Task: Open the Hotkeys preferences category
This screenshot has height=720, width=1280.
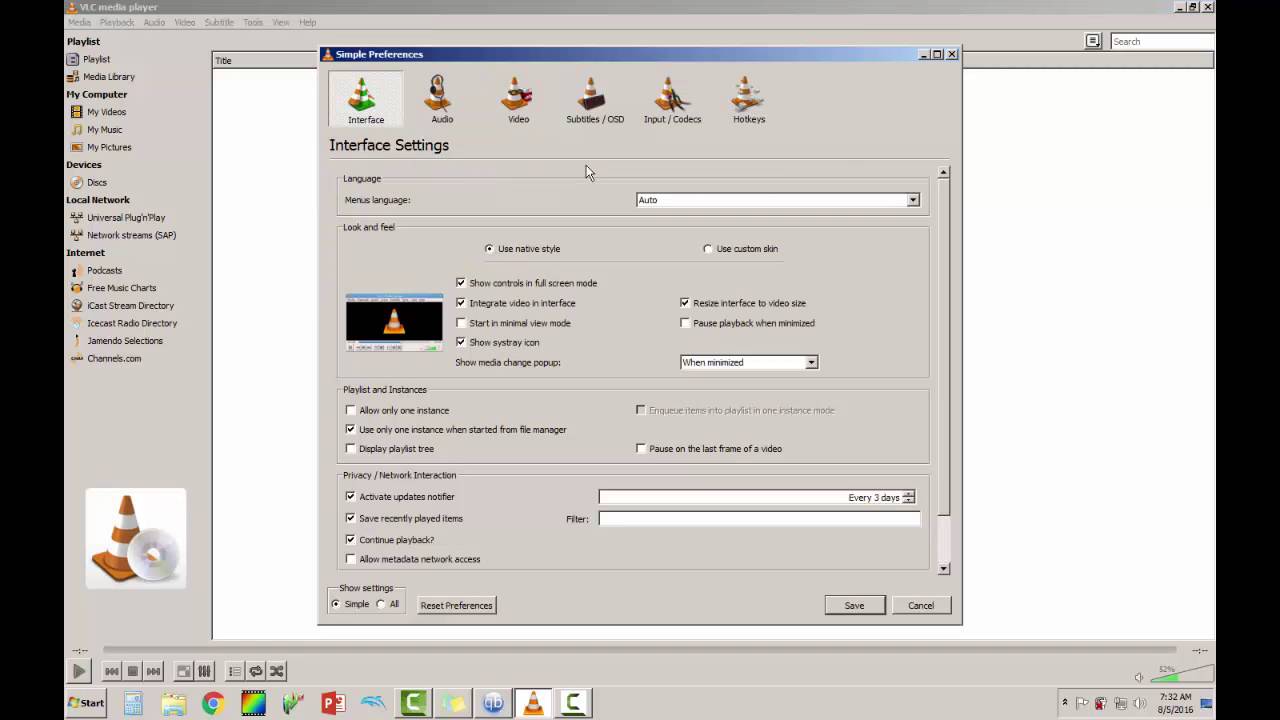Action: [x=748, y=99]
